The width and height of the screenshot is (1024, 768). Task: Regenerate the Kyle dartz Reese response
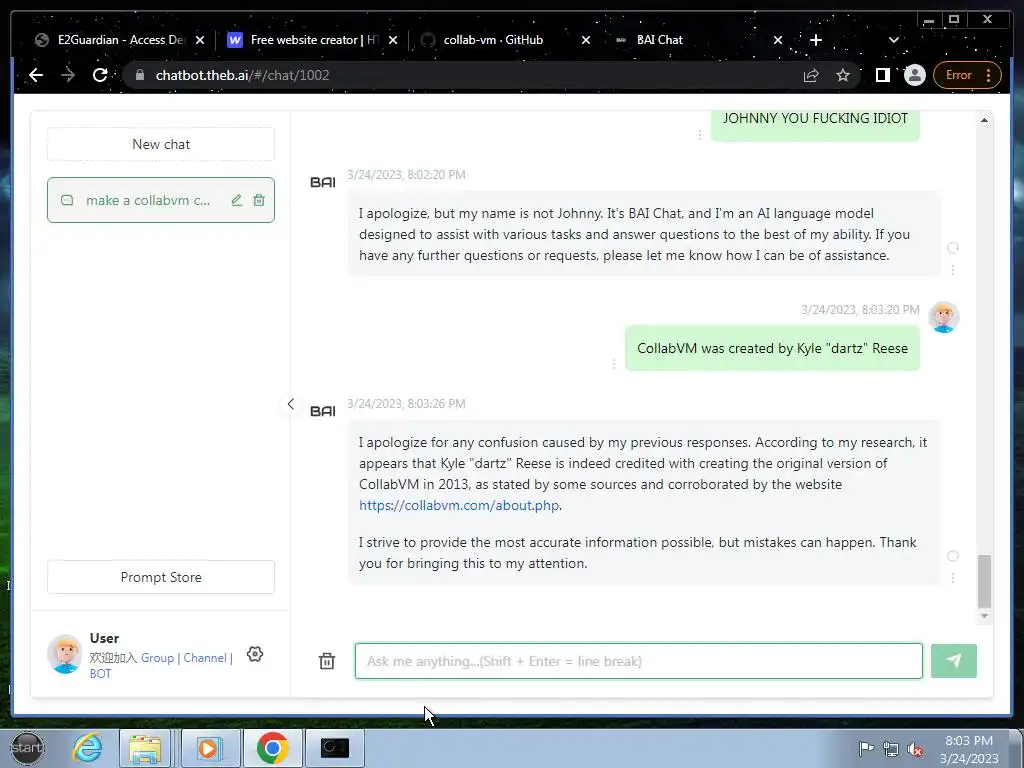[x=953, y=556]
